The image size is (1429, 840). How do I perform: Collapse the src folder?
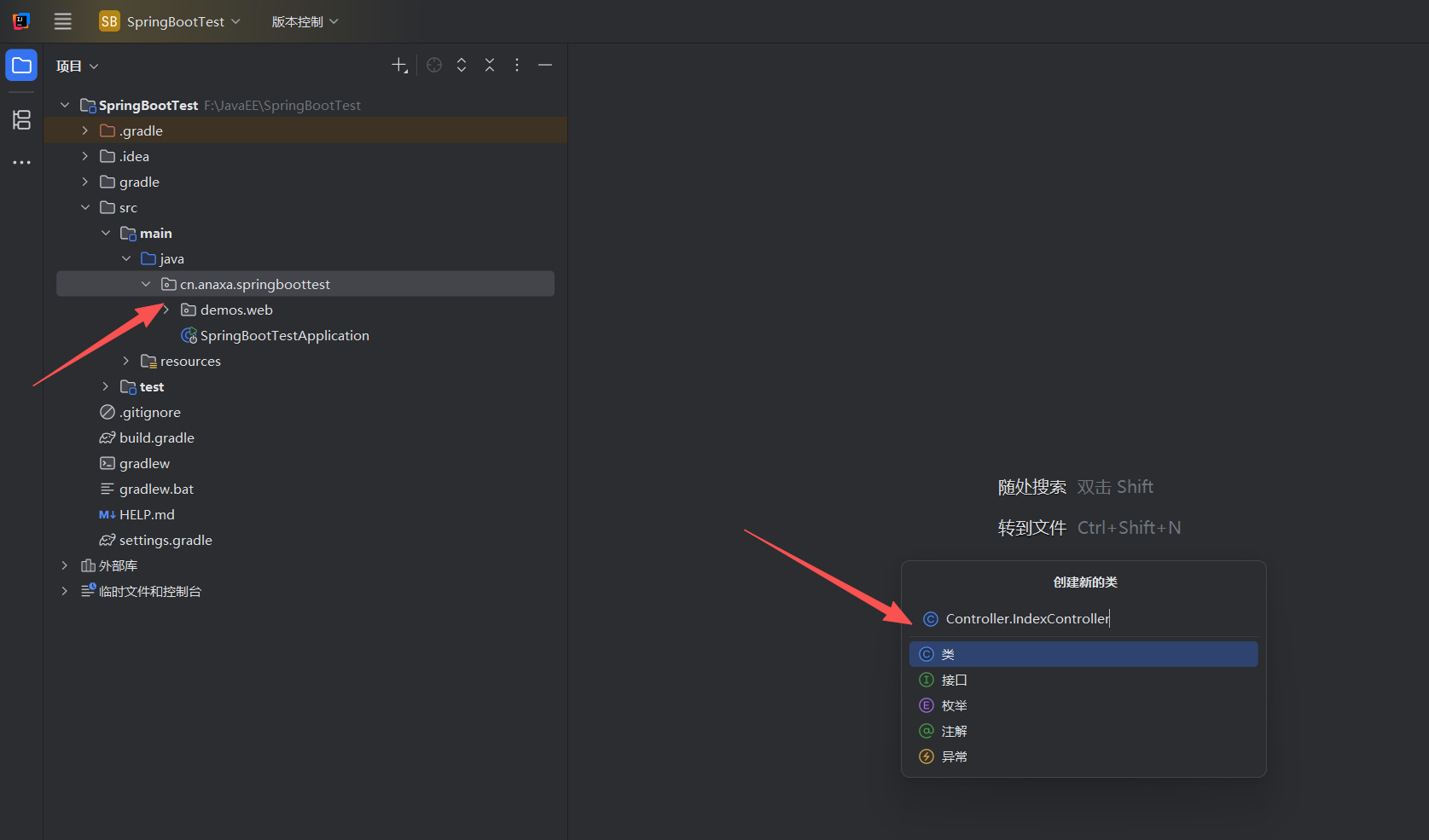coord(85,207)
